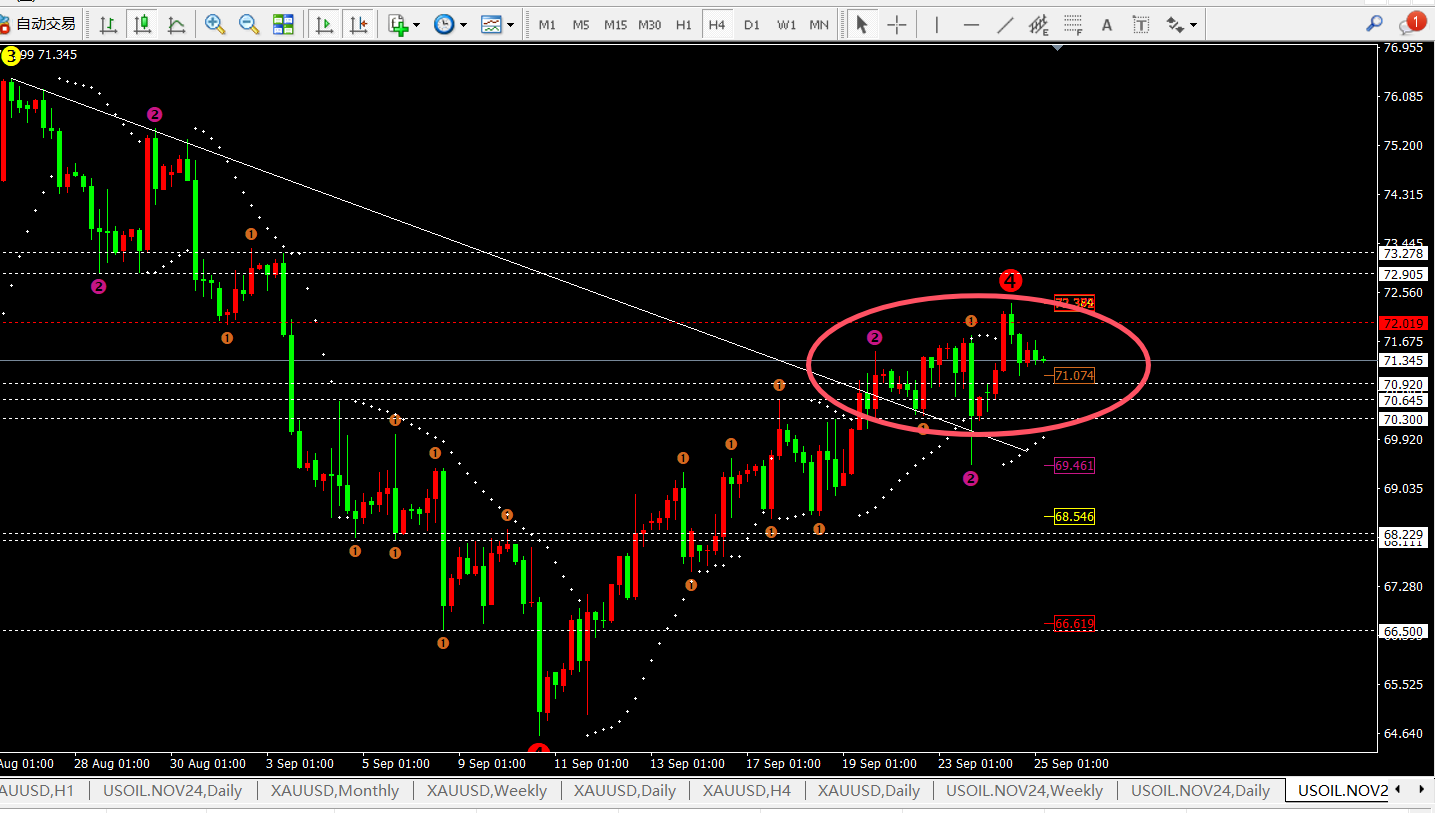The height and width of the screenshot is (813, 1435).
Task: Select the horizontal line drawing tool
Action: pos(971,24)
